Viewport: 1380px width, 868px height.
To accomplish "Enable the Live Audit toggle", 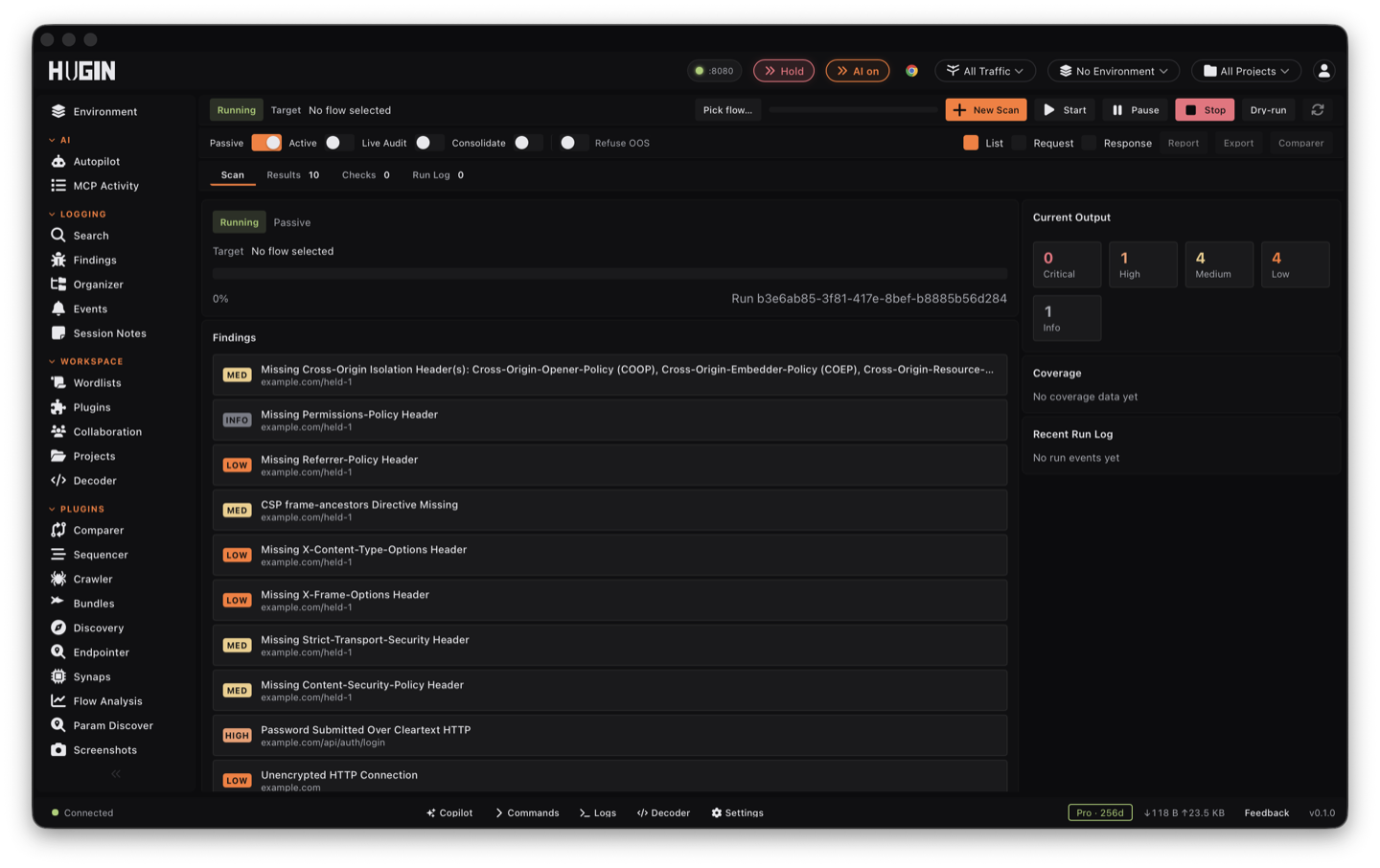I will 428,143.
